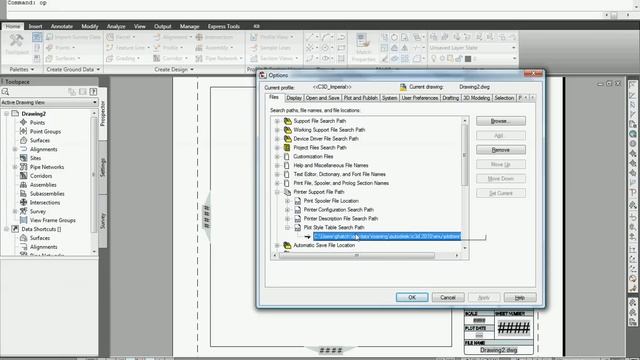Collapse Printer Support File Path node

[277, 192]
